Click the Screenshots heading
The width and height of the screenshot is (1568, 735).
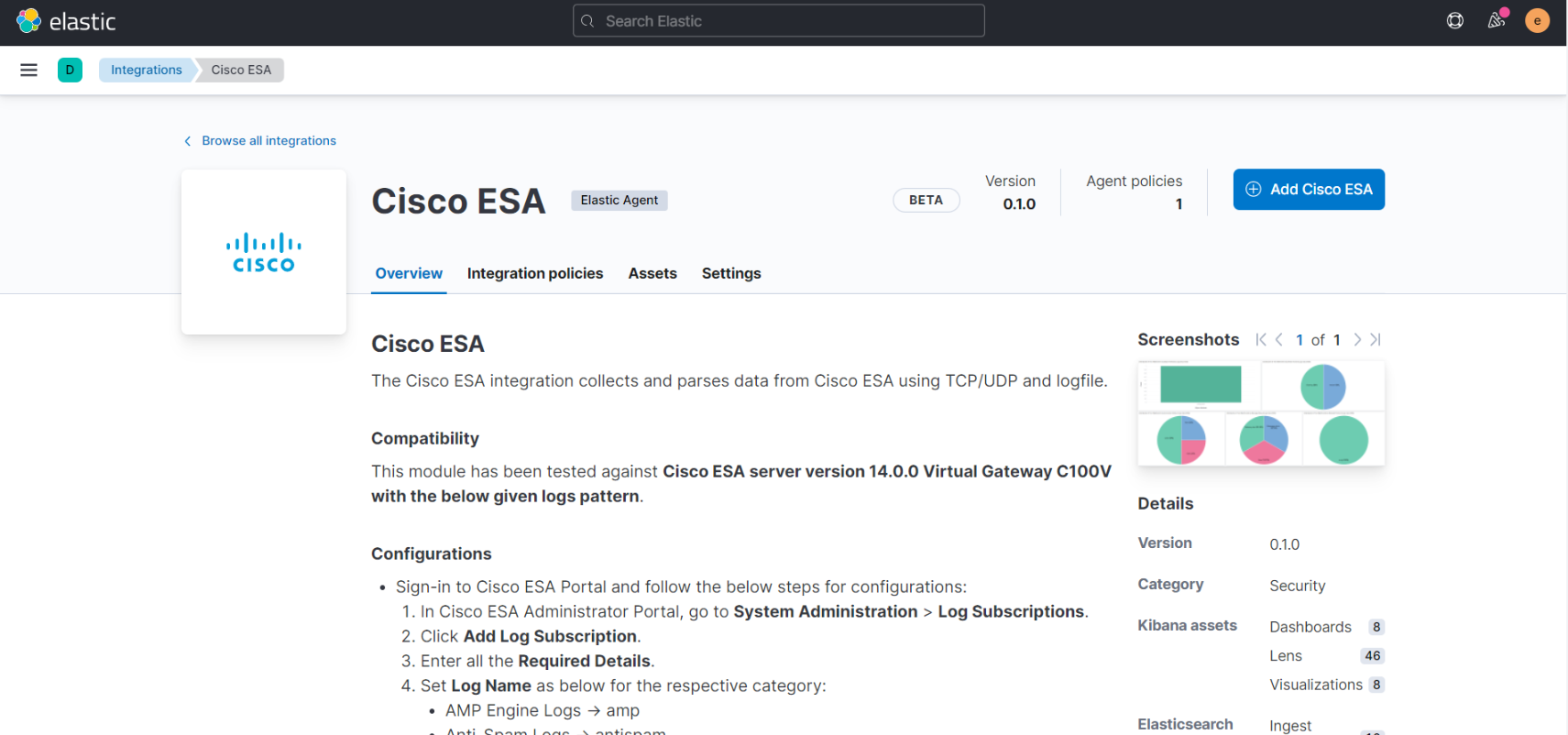(x=1189, y=339)
